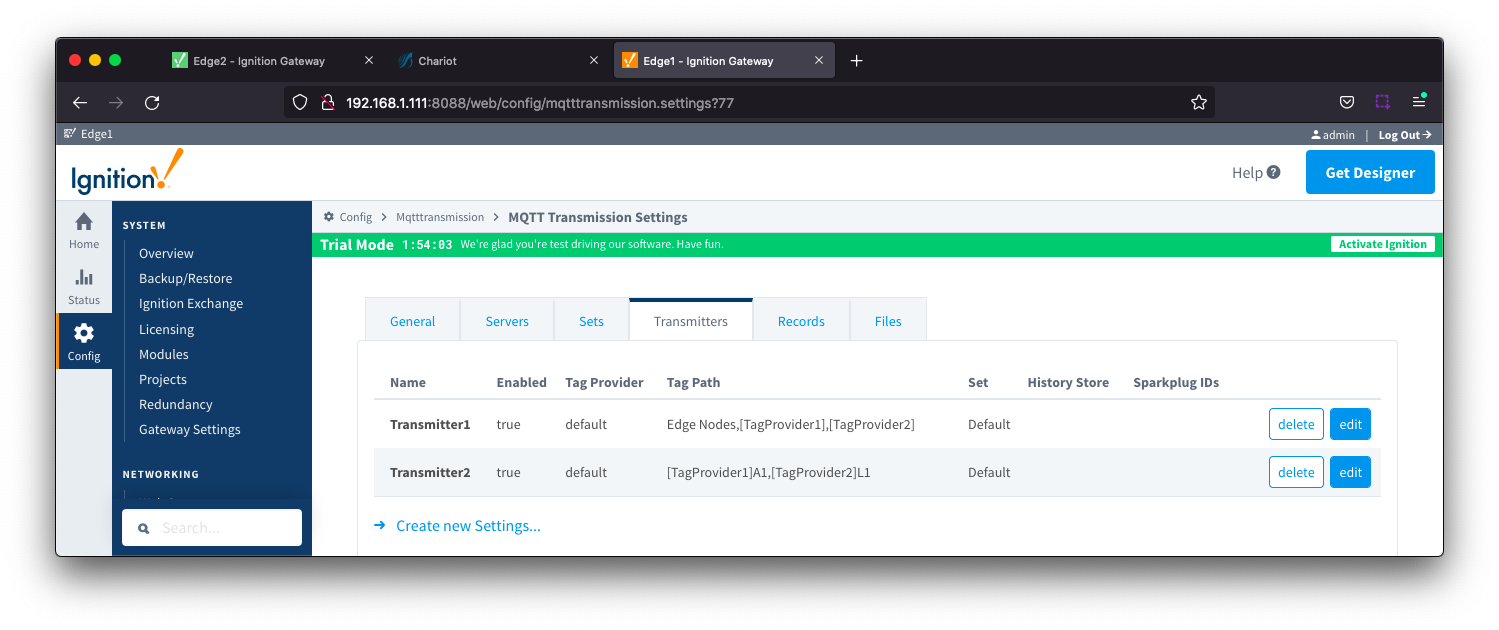Open Licensing in the sidebar
The height and width of the screenshot is (630, 1499).
[x=166, y=329]
